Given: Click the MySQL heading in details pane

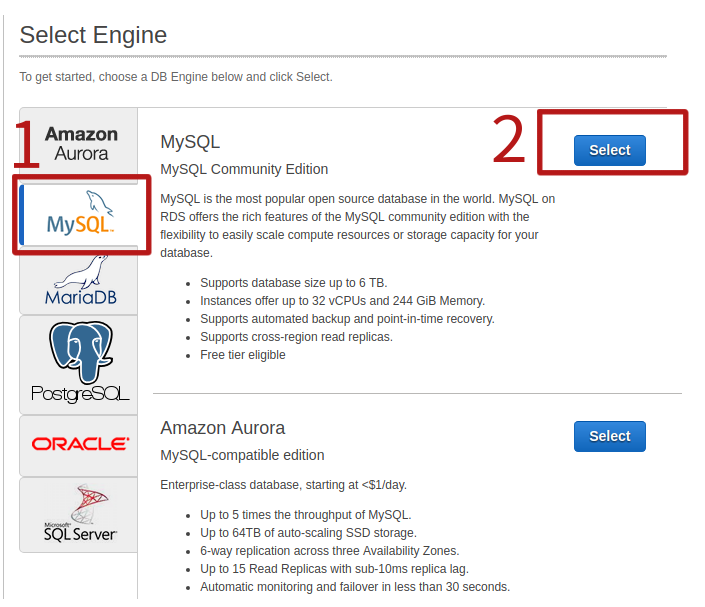Looking at the screenshot, I should [x=190, y=142].
